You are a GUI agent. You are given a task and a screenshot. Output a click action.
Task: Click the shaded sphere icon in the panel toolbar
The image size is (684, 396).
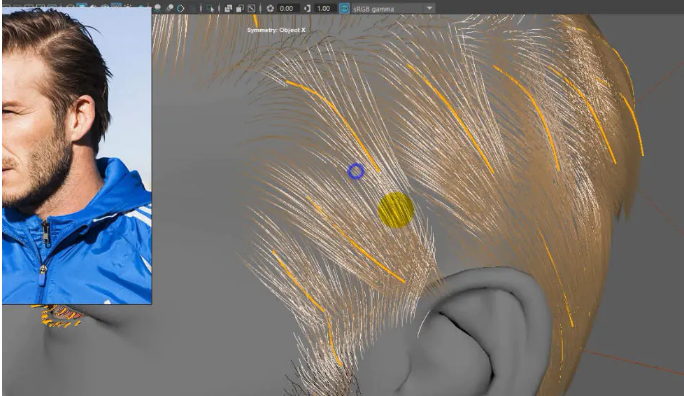tap(157, 8)
